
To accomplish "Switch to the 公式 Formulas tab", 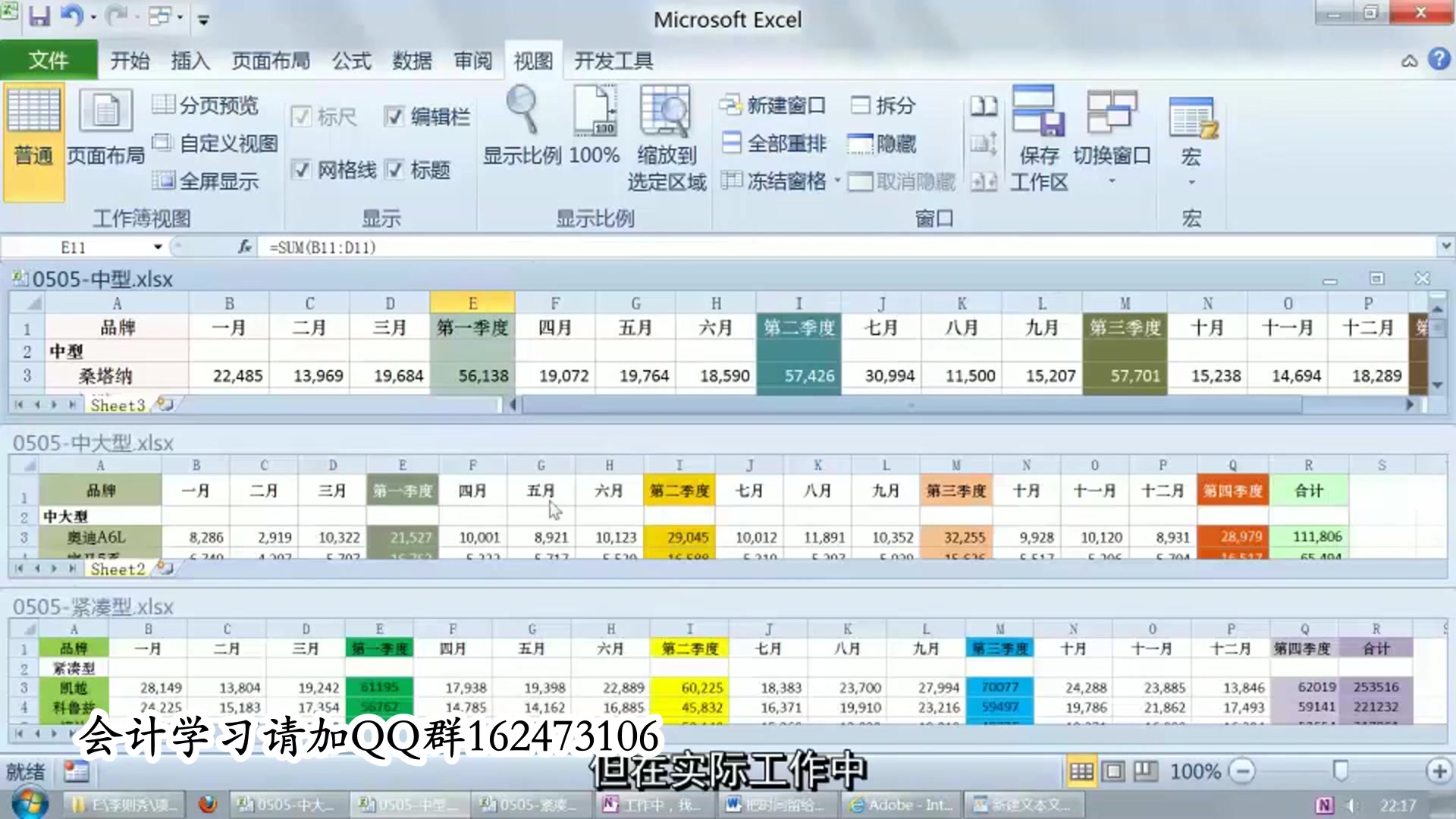I will coord(352,61).
